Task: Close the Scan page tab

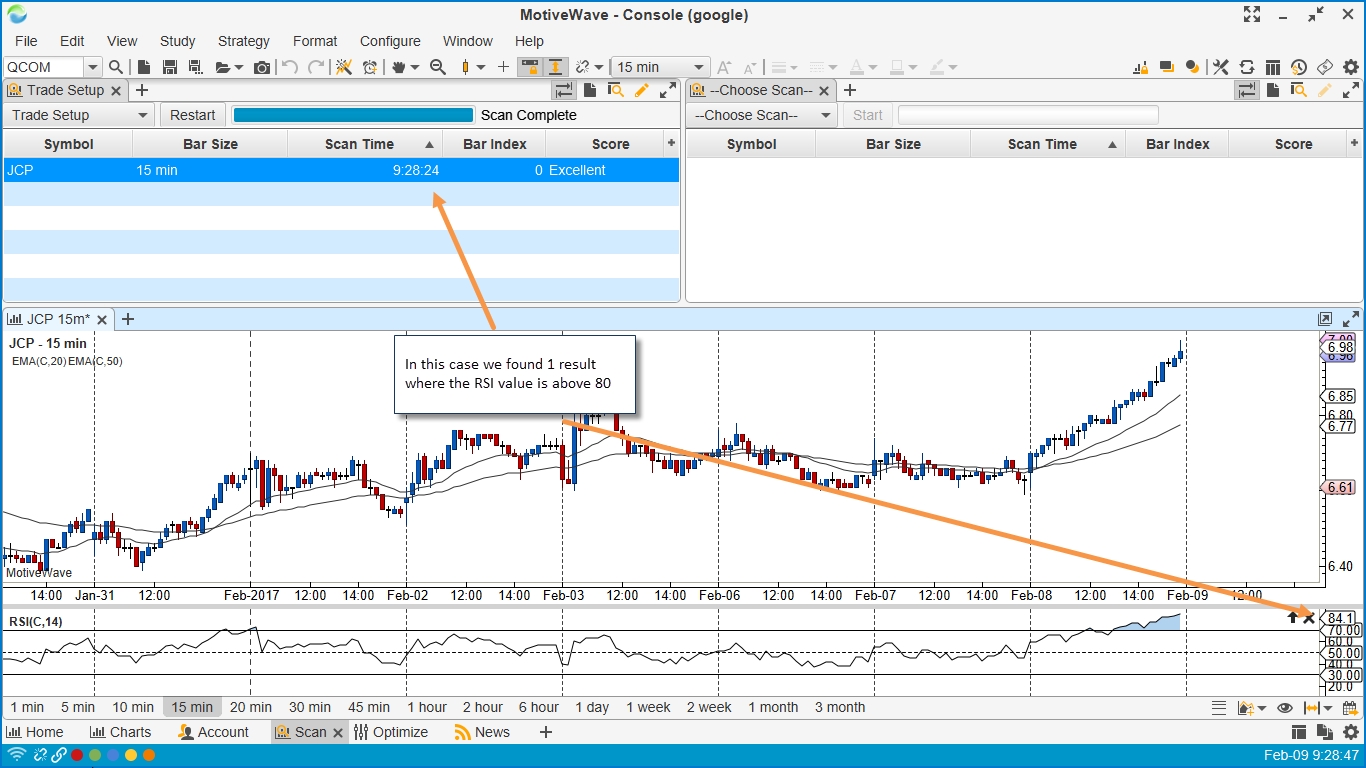Action: 337,733
